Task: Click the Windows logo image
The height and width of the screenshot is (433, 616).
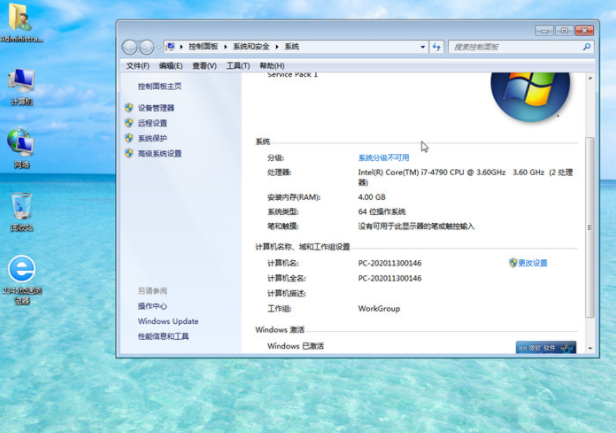Action: pos(530,96)
